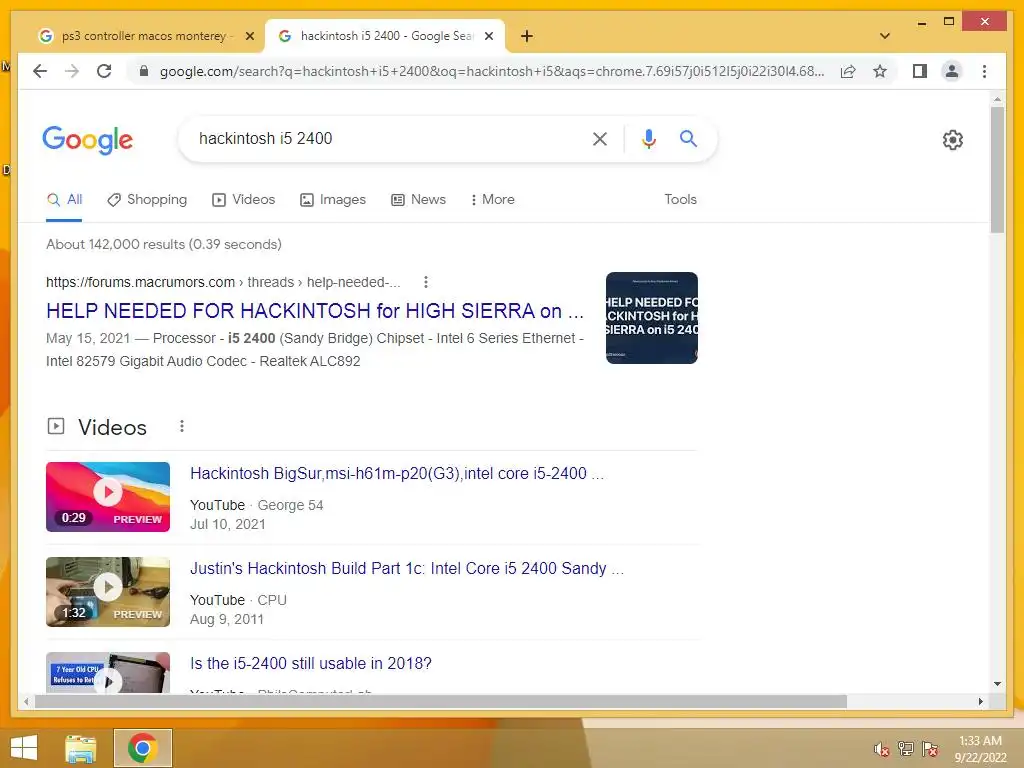Image resolution: width=1024 pixels, height=768 pixels.
Task: Open a new tab
Action: click(527, 36)
